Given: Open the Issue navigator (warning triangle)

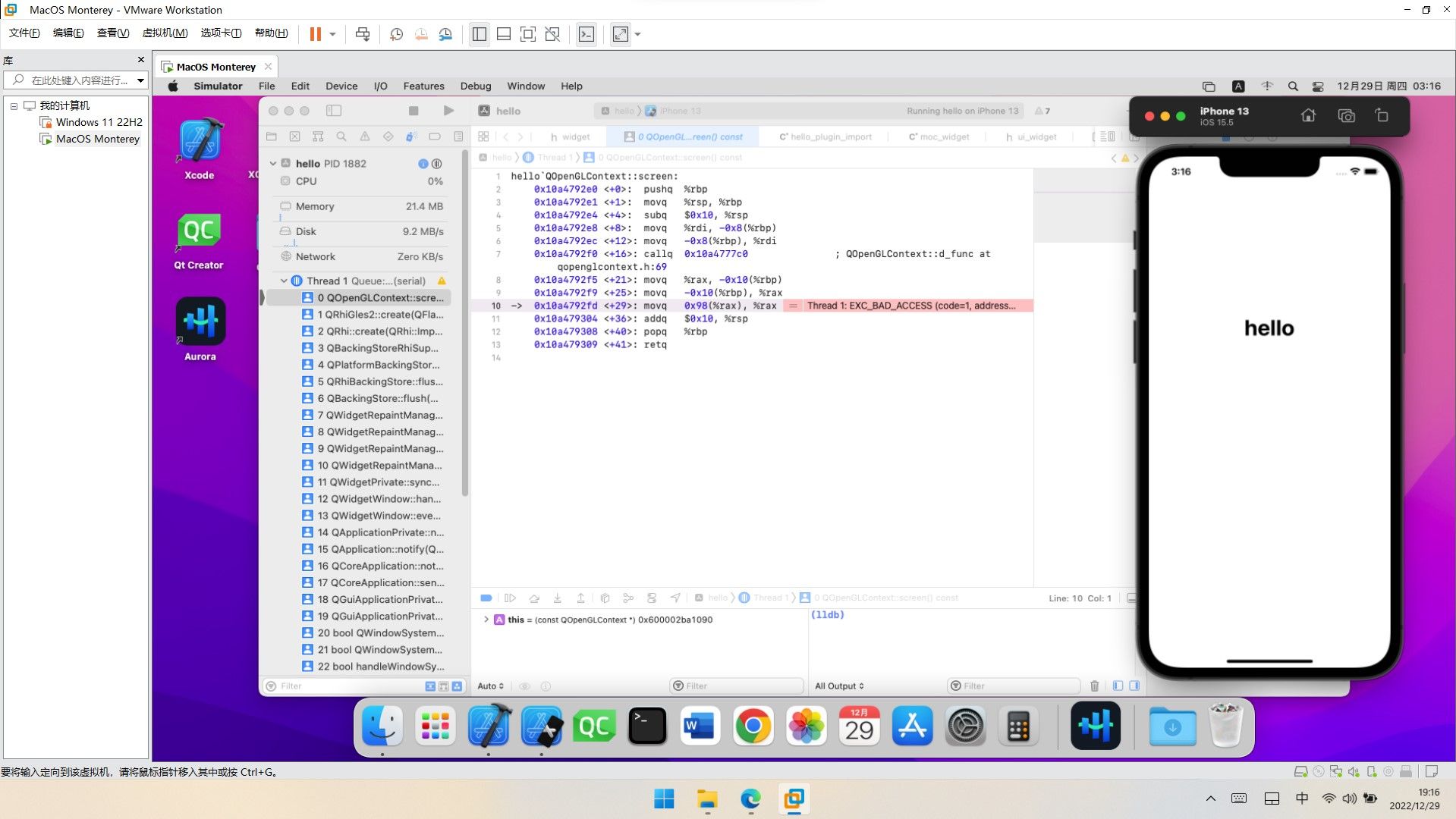Looking at the screenshot, I should [x=365, y=136].
